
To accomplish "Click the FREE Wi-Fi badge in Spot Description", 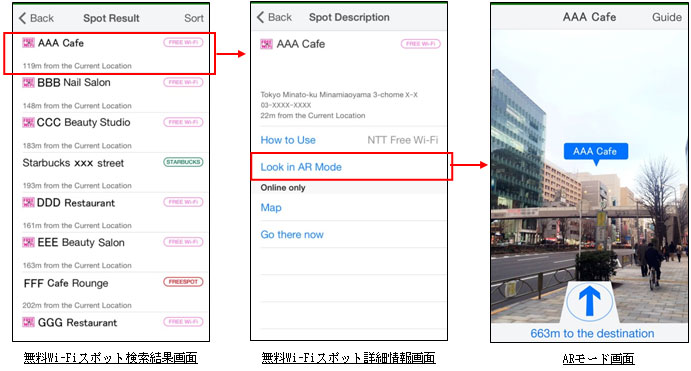I will coord(420,44).
